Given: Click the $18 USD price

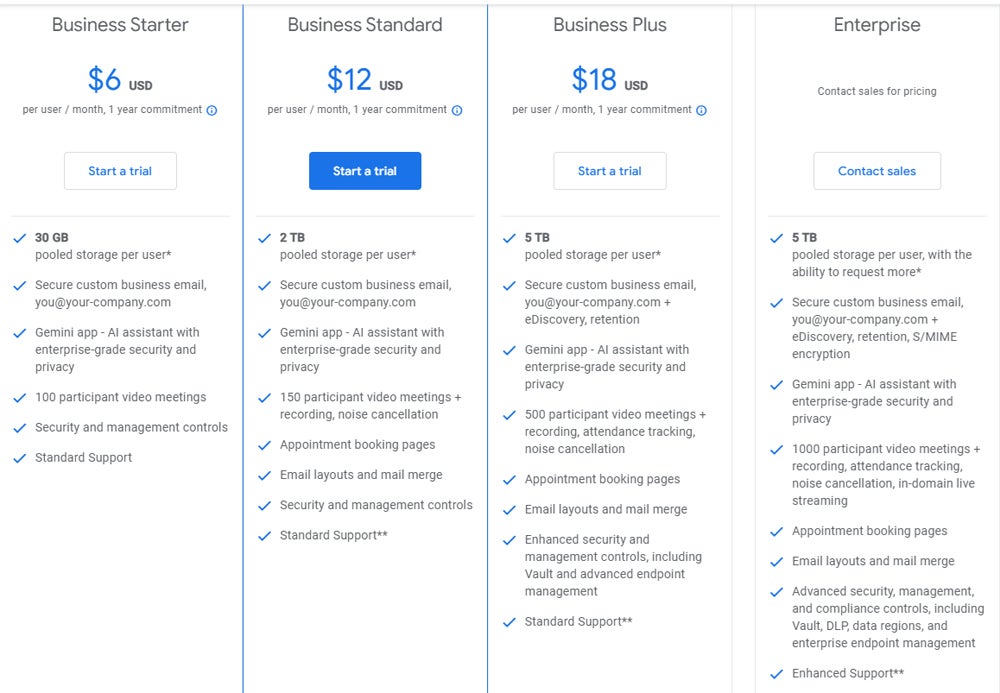Looking at the screenshot, I should [609, 80].
